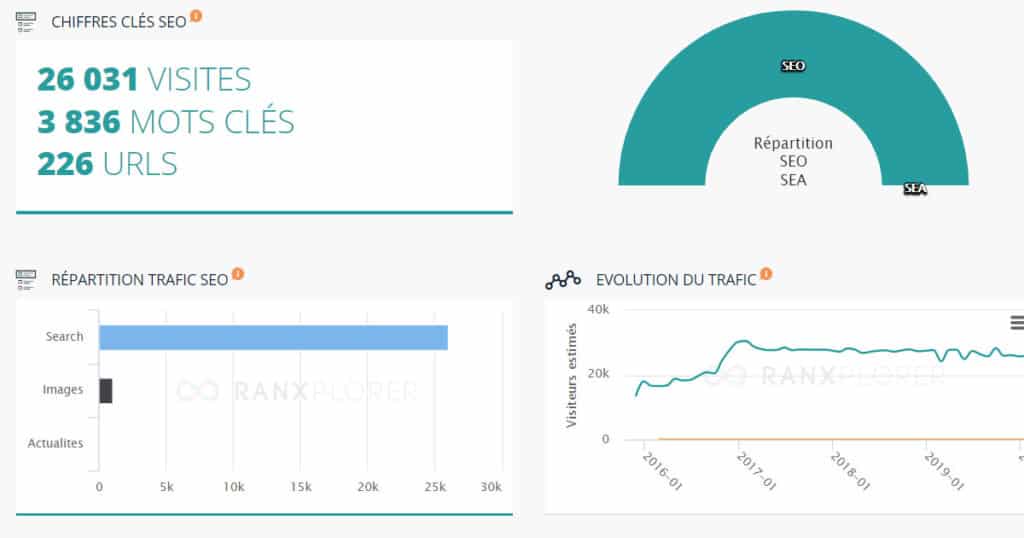
Task: Click the SEO label on the gauge
Action: tap(793, 66)
